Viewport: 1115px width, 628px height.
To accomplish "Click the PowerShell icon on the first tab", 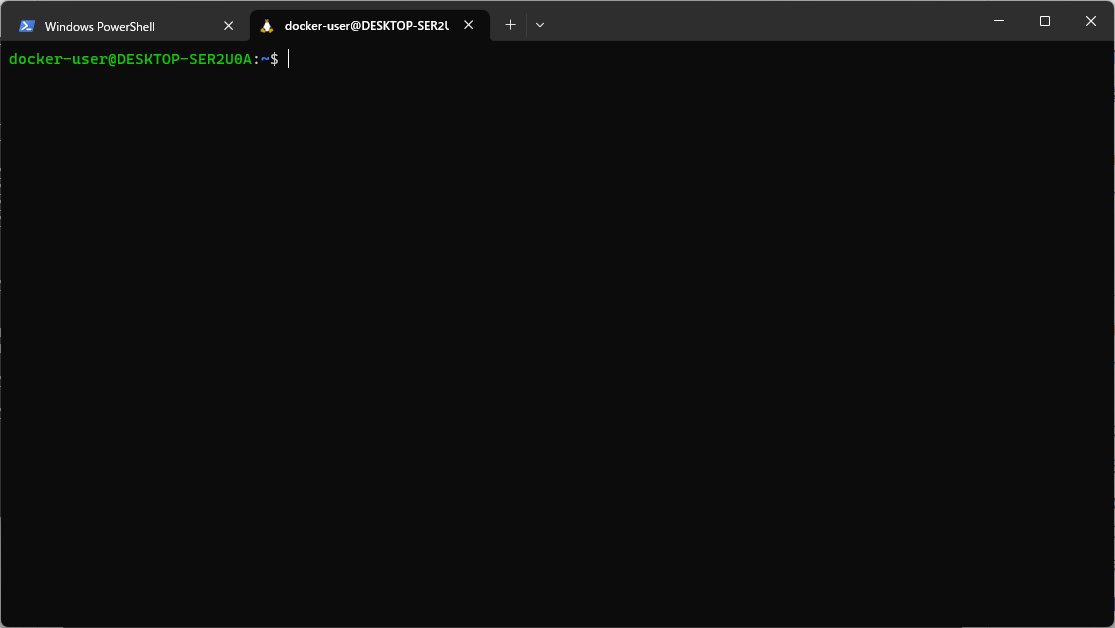I will click(25, 24).
